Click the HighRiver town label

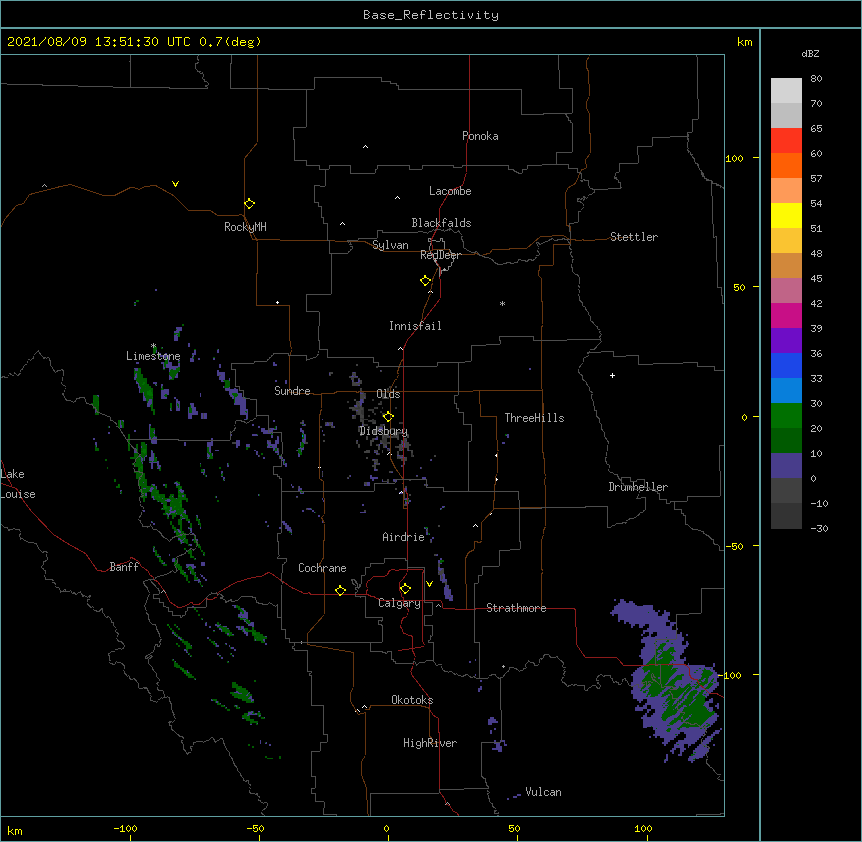pos(430,743)
